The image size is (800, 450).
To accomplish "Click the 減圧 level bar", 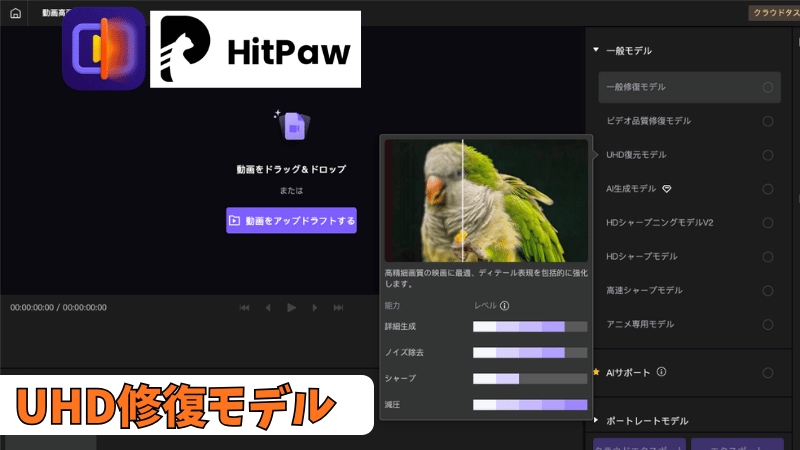I will tap(530, 405).
